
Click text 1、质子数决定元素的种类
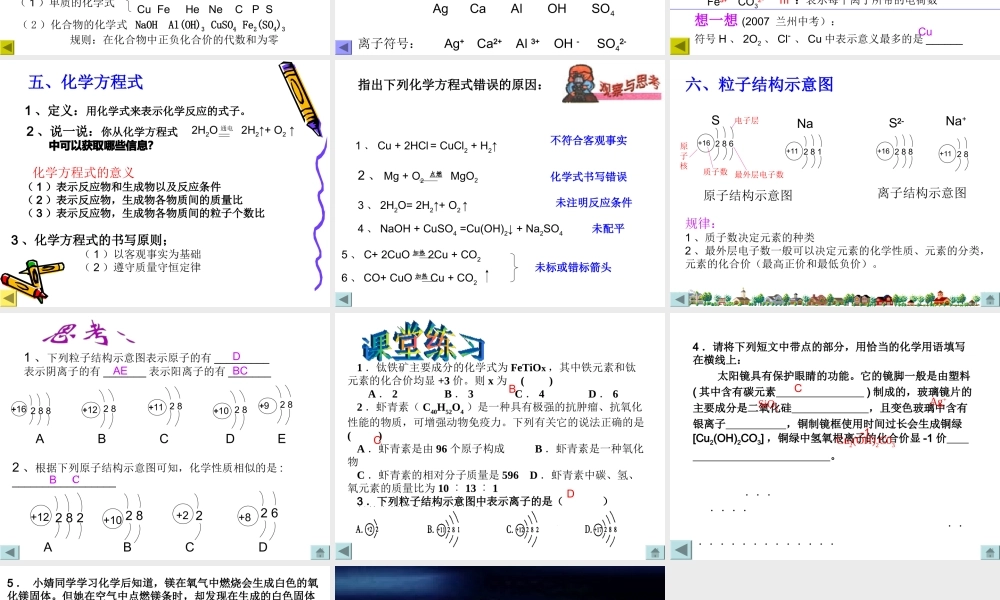(x=750, y=237)
